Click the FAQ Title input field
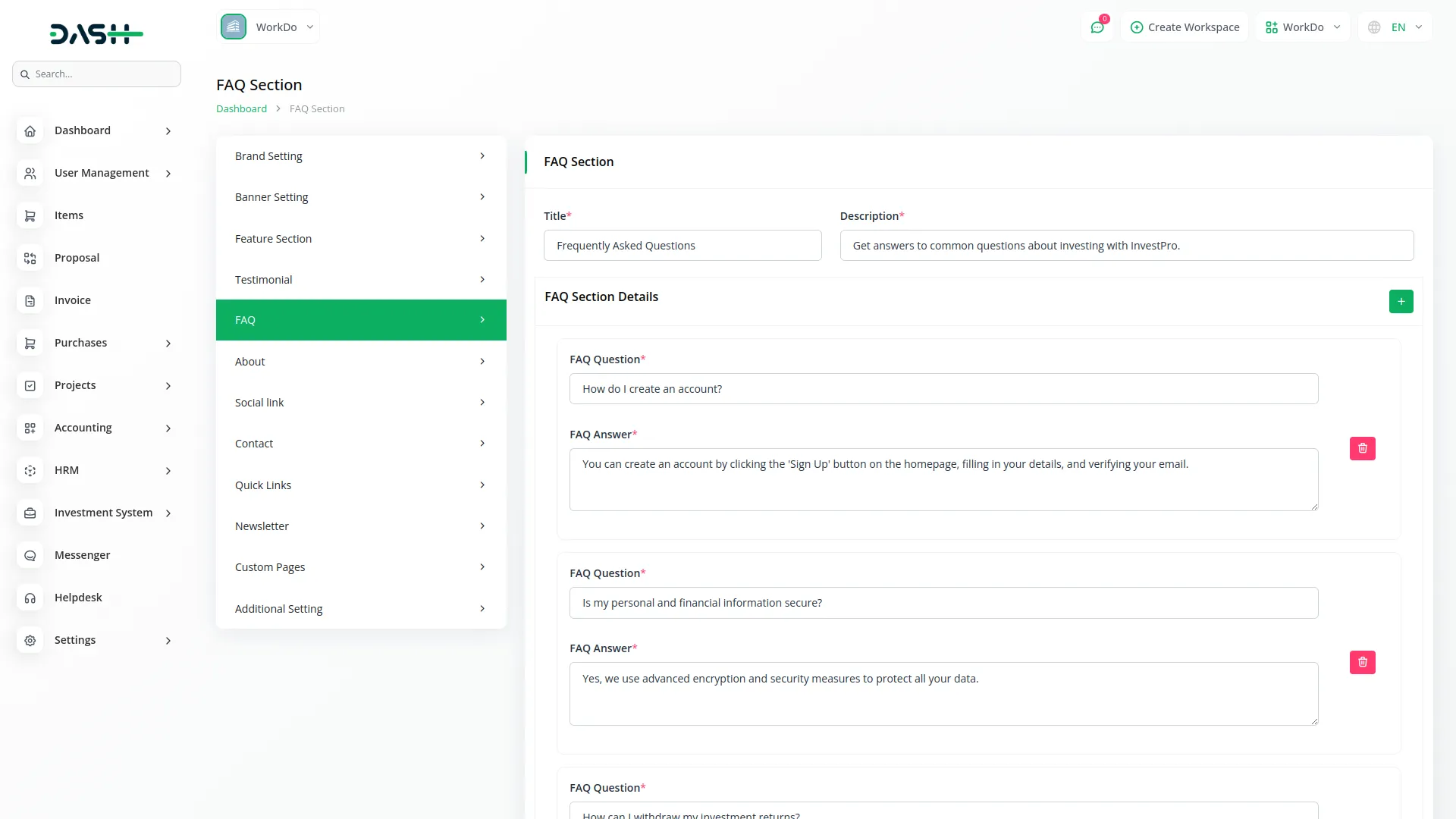The image size is (1456, 819). tap(682, 246)
